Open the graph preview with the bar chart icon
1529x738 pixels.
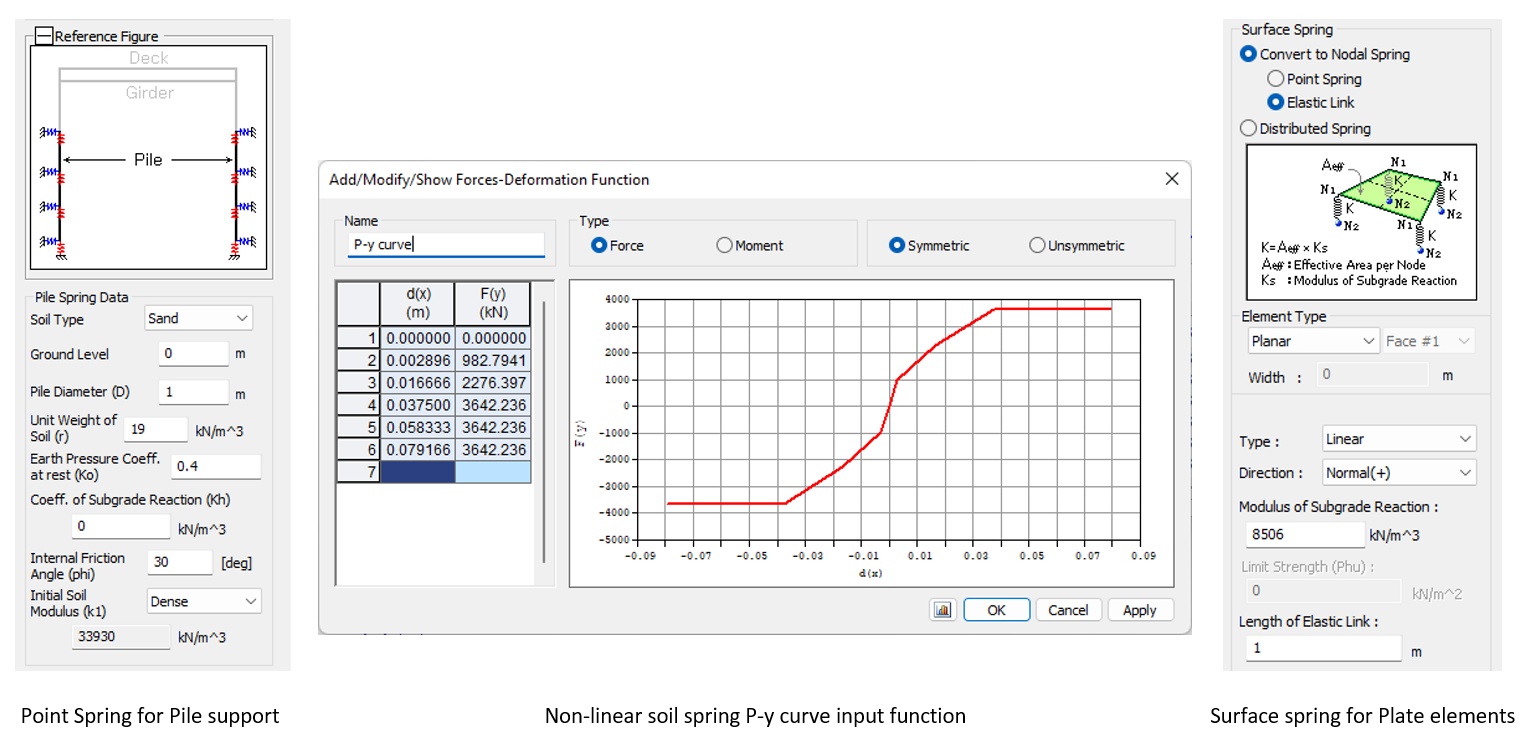click(x=941, y=609)
